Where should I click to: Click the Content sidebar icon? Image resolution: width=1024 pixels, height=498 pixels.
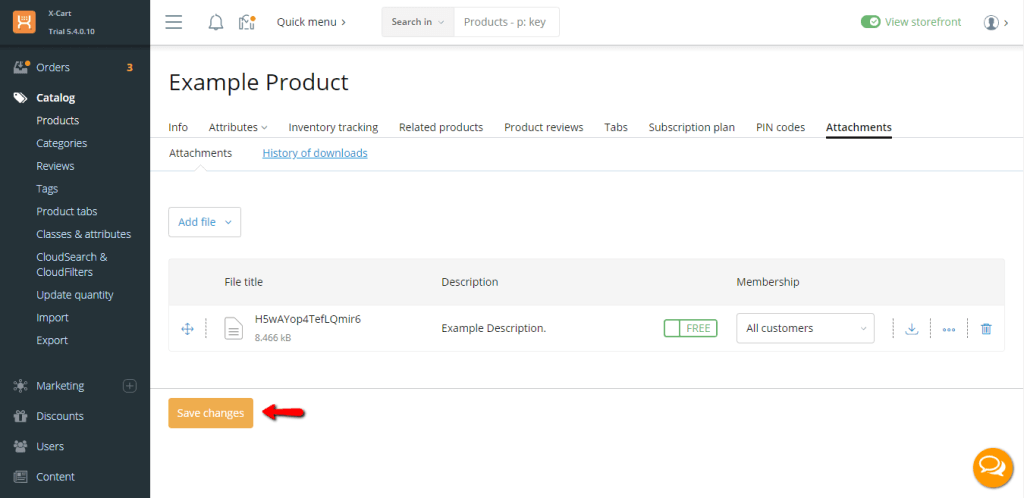(20, 476)
